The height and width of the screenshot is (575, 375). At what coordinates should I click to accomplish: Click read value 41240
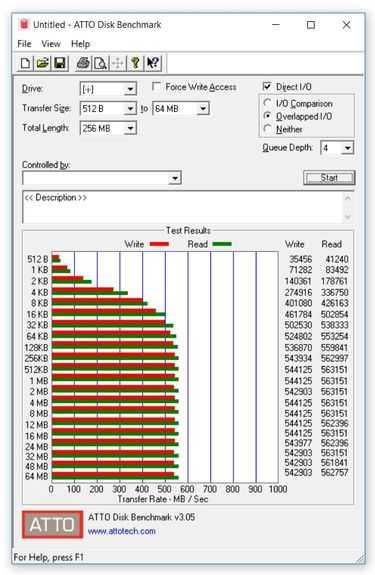[337, 259]
